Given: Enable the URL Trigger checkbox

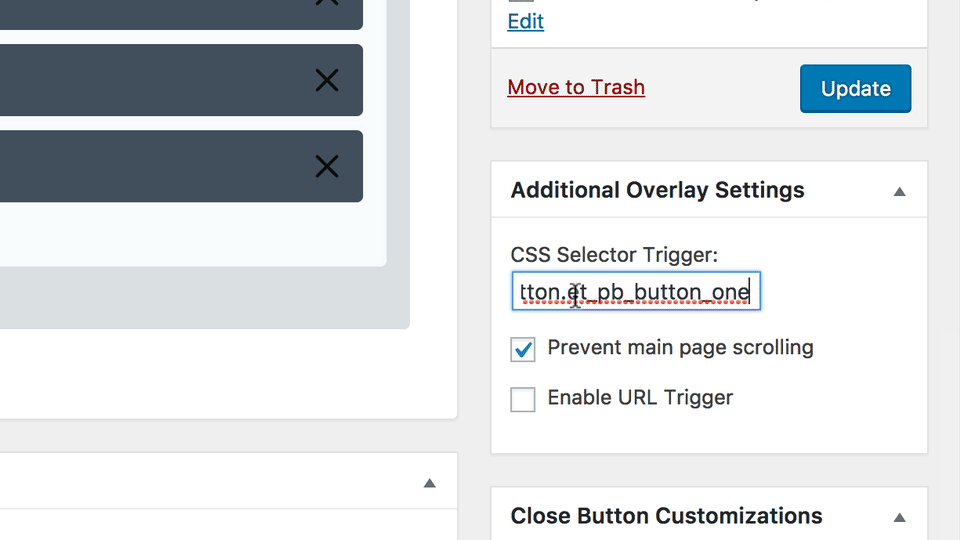Looking at the screenshot, I should (523, 399).
